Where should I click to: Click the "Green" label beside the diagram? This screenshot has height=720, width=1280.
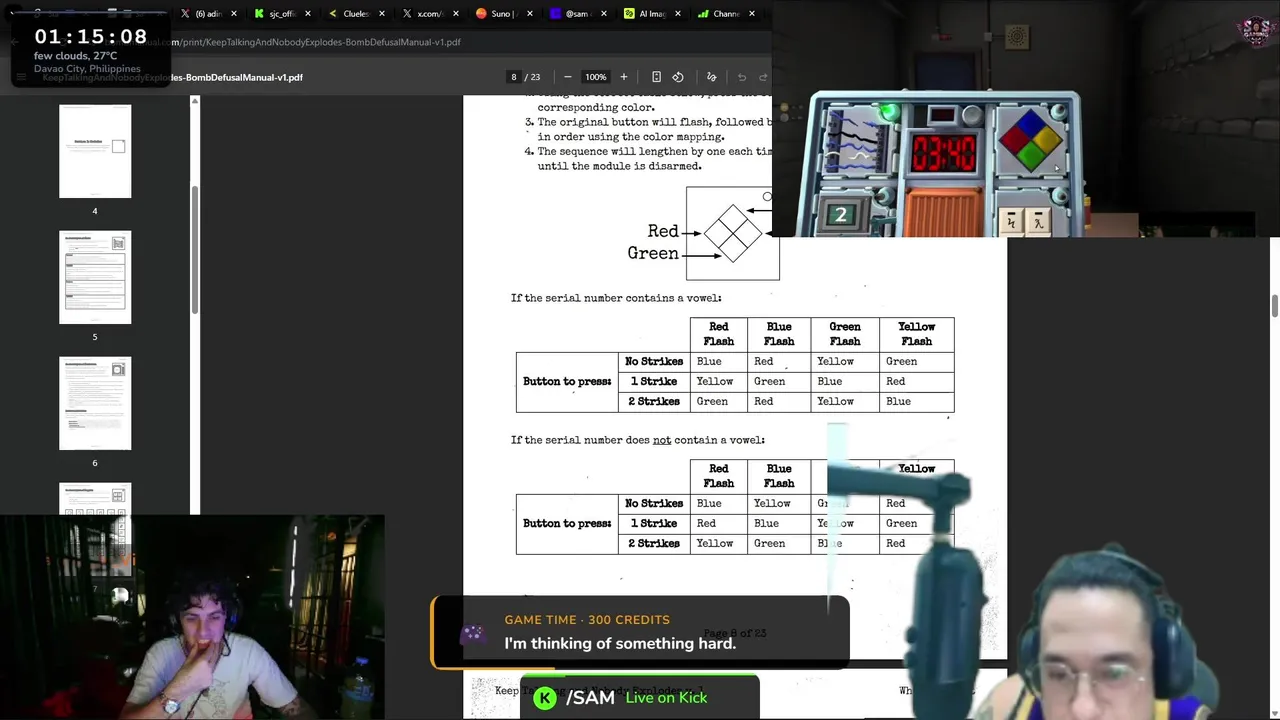pyautogui.click(x=653, y=253)
